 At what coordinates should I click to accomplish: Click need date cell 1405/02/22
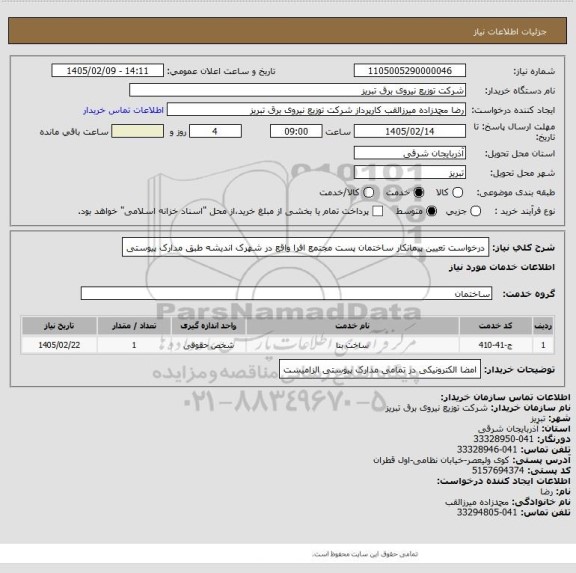point(59,345)
